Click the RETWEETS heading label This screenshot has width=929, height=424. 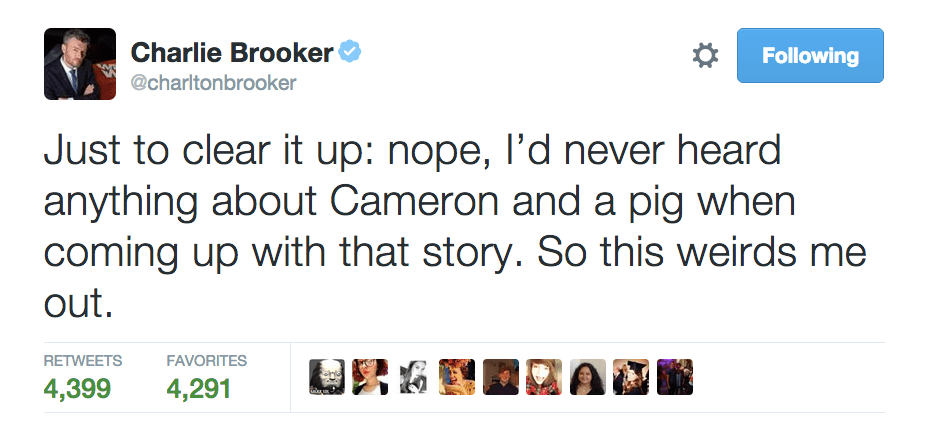point(82,361)
